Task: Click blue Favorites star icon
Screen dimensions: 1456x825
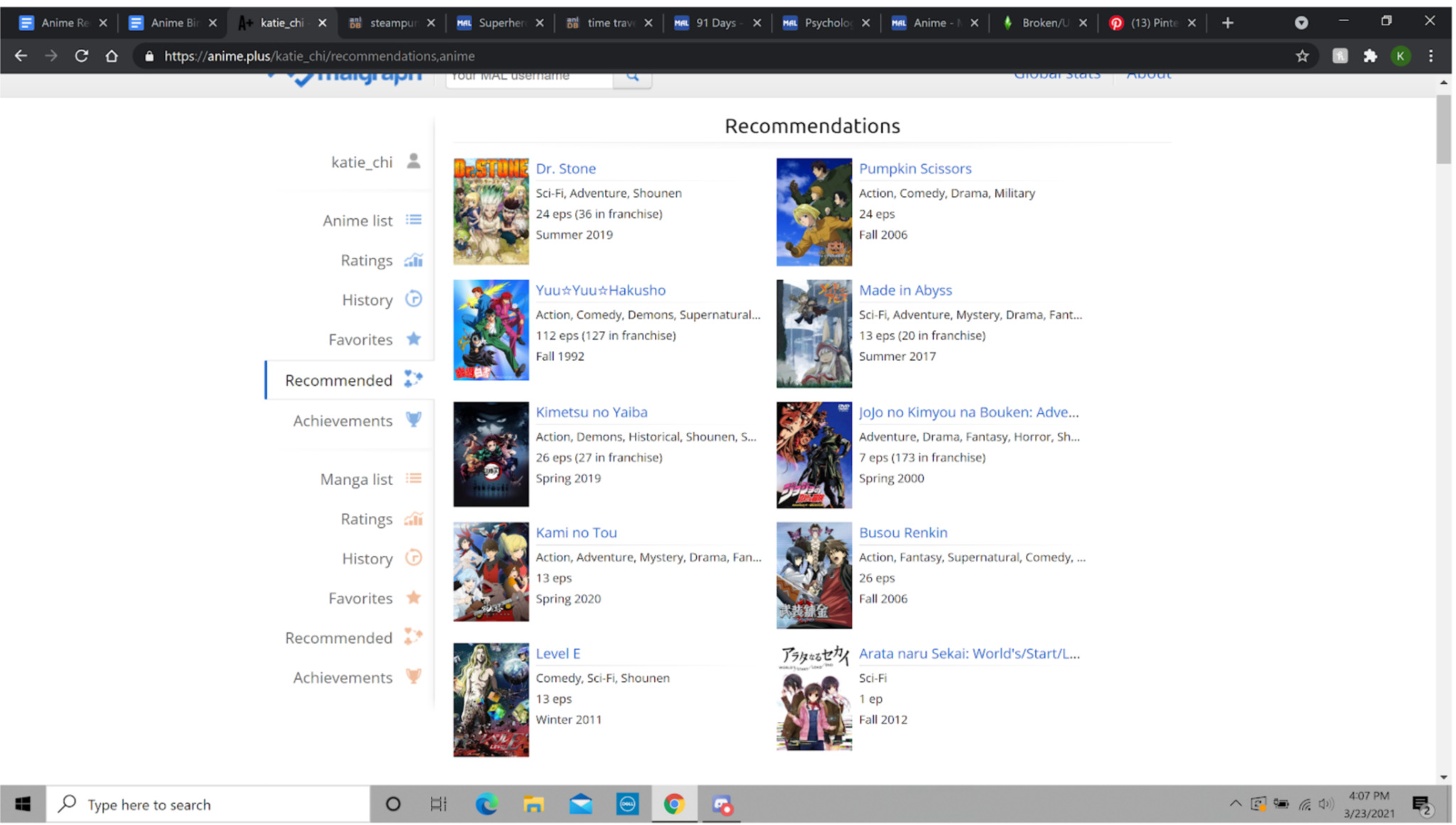Action: pyautogui.click(x=413, y=339)
